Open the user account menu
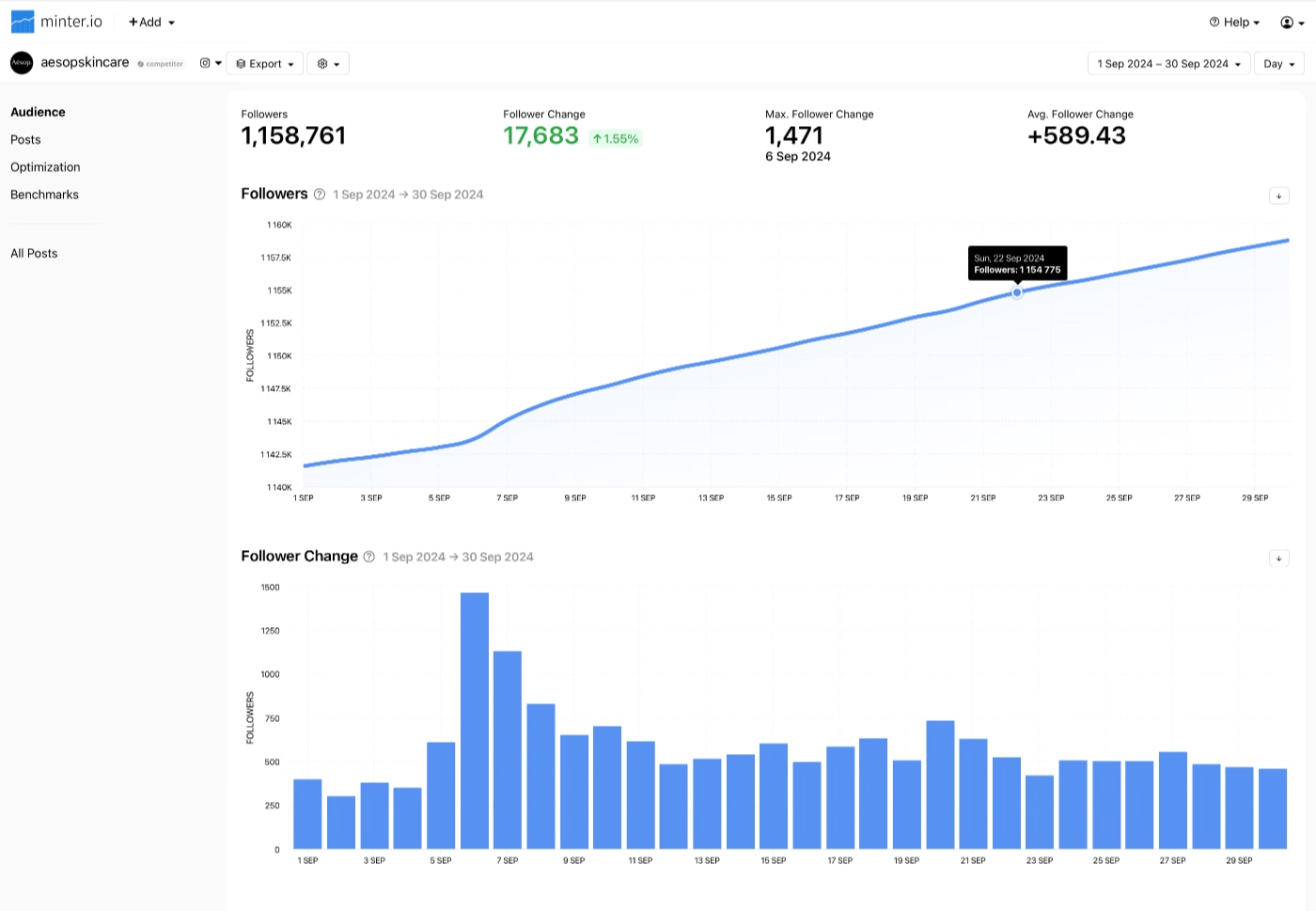Image resolution: width=1316 pixels, height=911 pixels. pyautogui.click(x=1292, y=22)
